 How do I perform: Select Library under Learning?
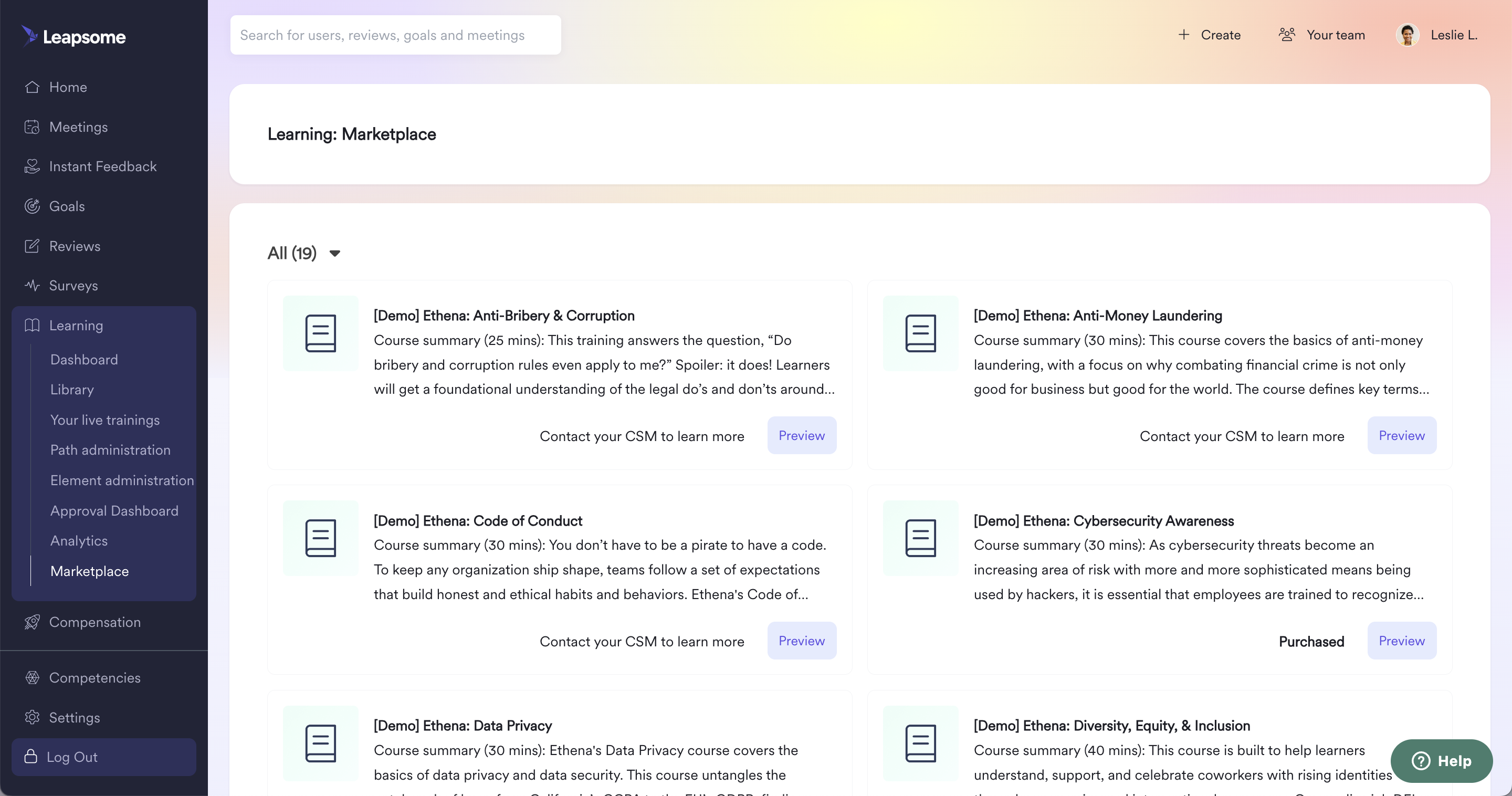coord(71,389)
